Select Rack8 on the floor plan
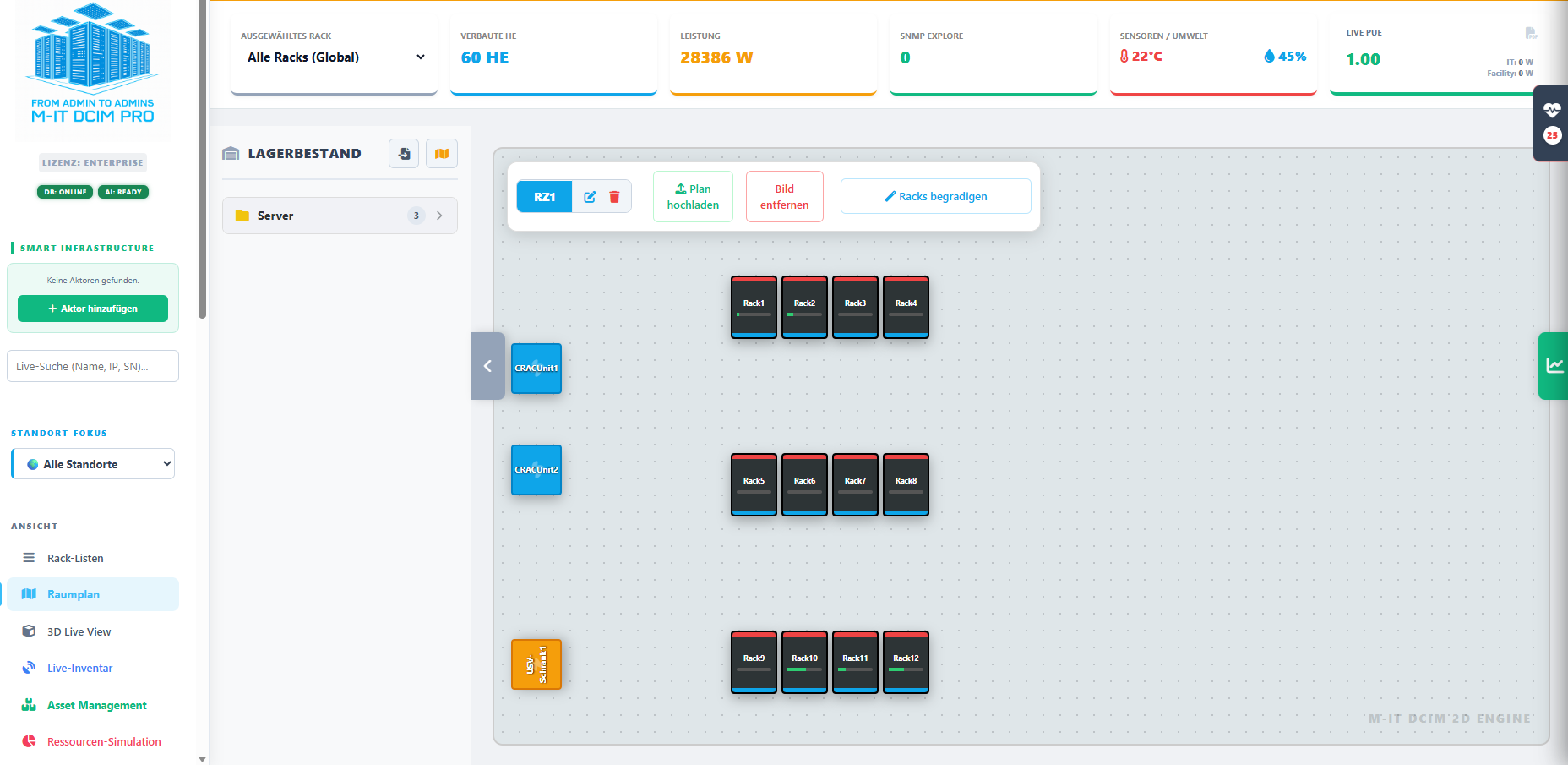Image resolution: width=1568 pixels, height=765 pixels. coord(906,485)
